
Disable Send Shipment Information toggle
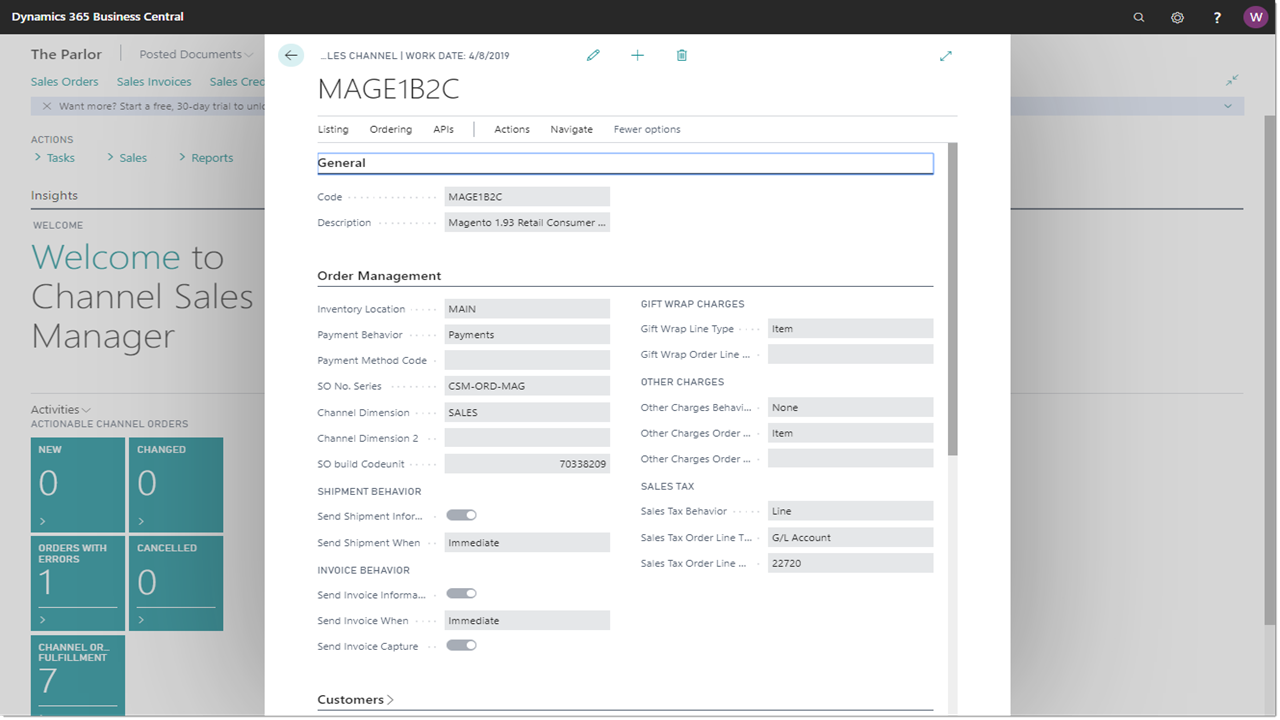(461, 514)
